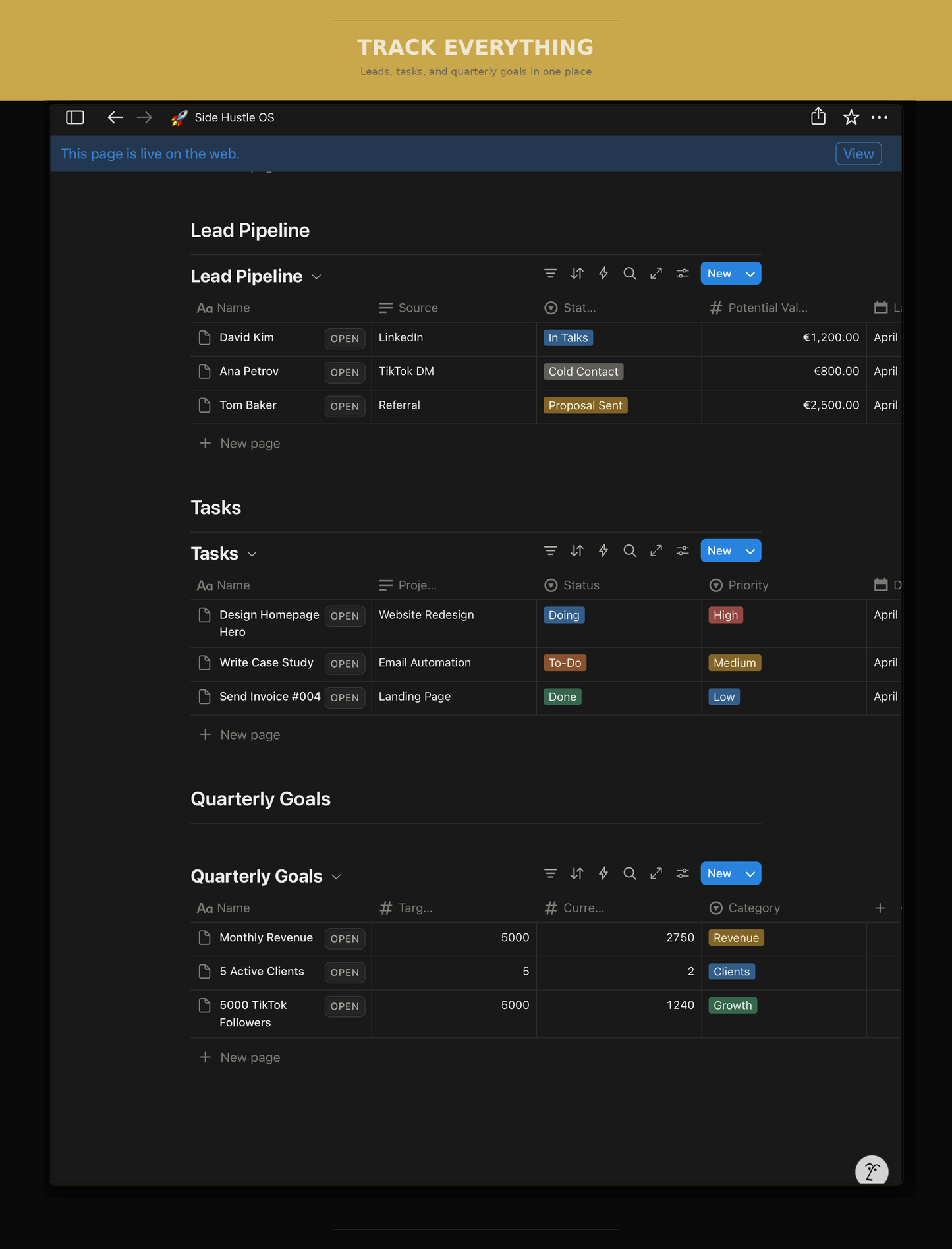Select the Growth category tag
The image size is (952, 1249).
tap(733, 1005)
